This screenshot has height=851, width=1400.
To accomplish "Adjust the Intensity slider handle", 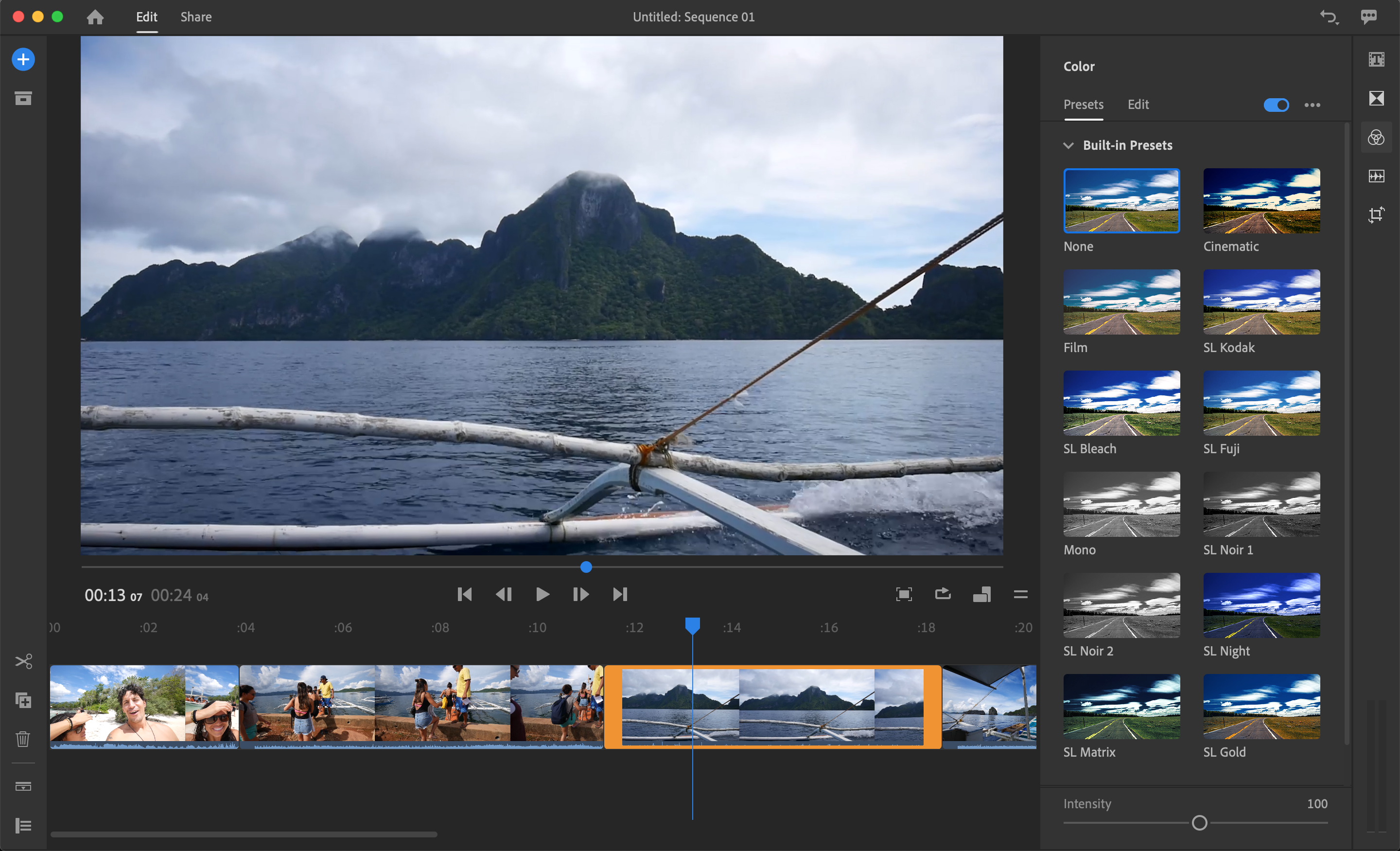I will 1199,823.
